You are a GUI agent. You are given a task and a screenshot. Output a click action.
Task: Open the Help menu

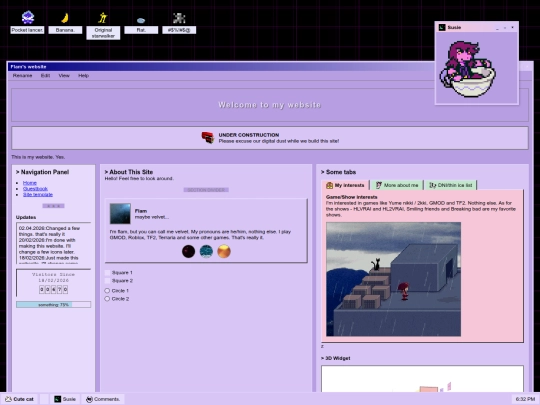point(83,75)
